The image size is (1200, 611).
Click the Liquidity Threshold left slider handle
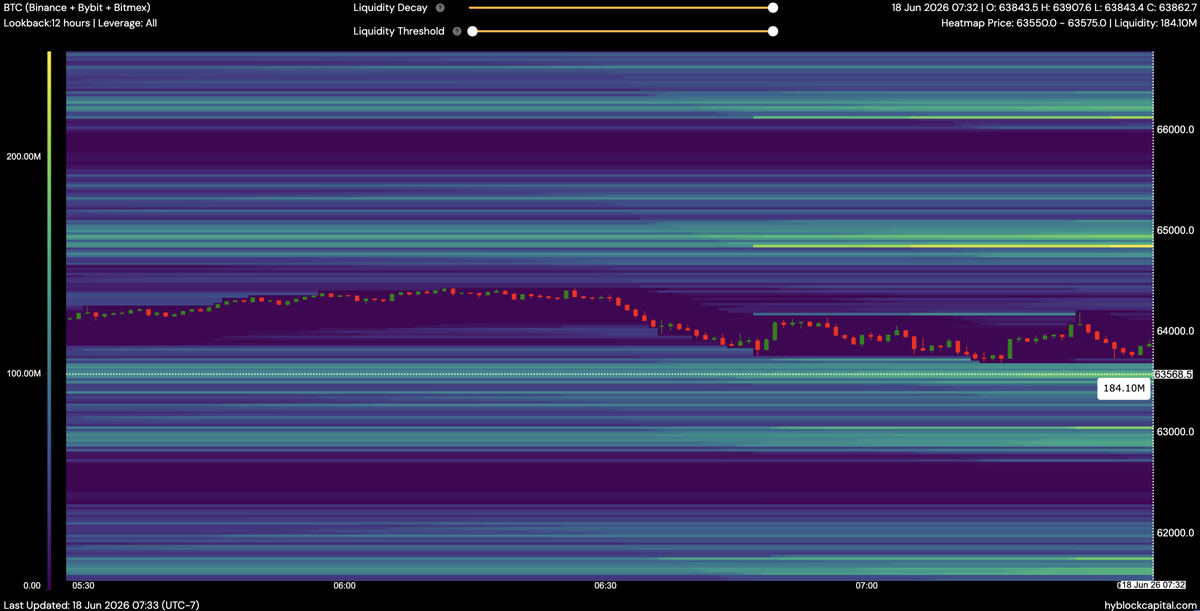[x=472, y=31]
